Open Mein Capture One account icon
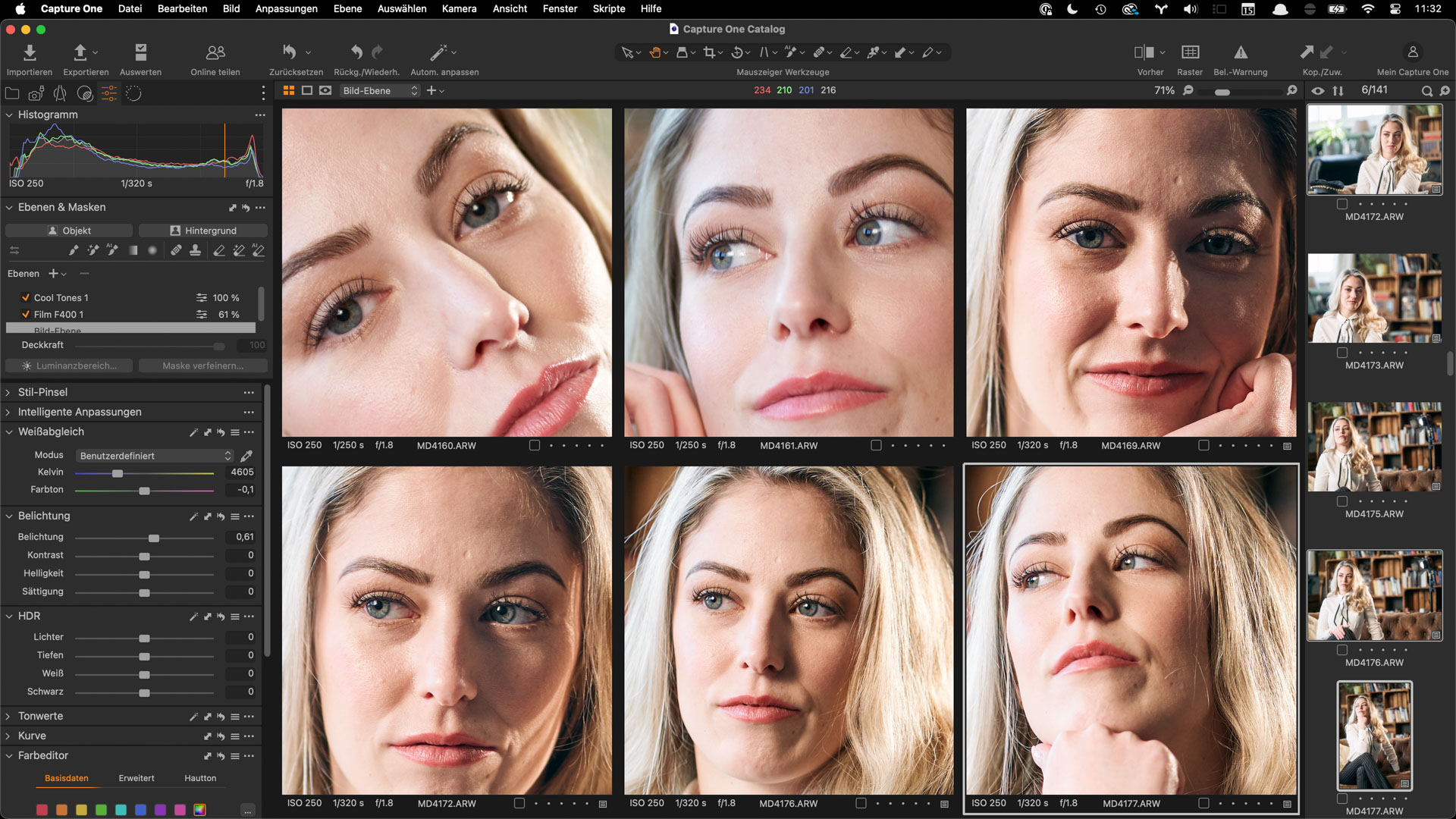Screen dimensions: 1456x819 [1412, 52]
